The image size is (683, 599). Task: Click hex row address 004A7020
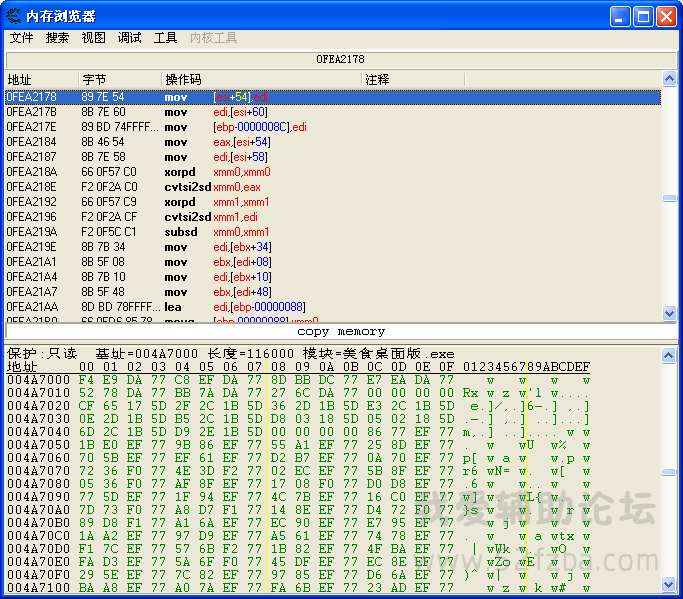click(x=38, y=406)
